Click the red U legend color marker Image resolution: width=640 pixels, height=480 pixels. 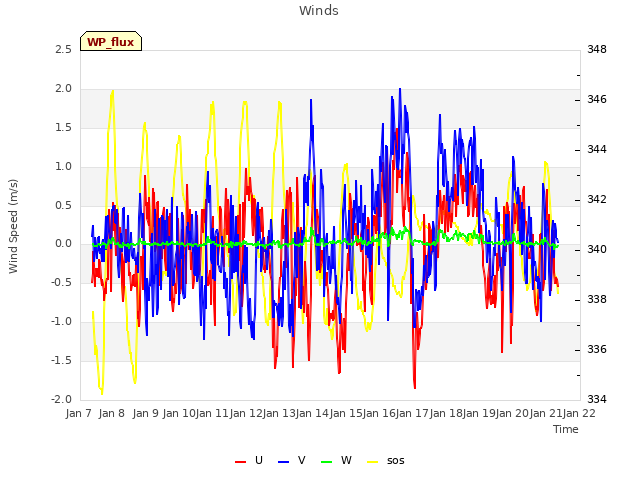240,462
